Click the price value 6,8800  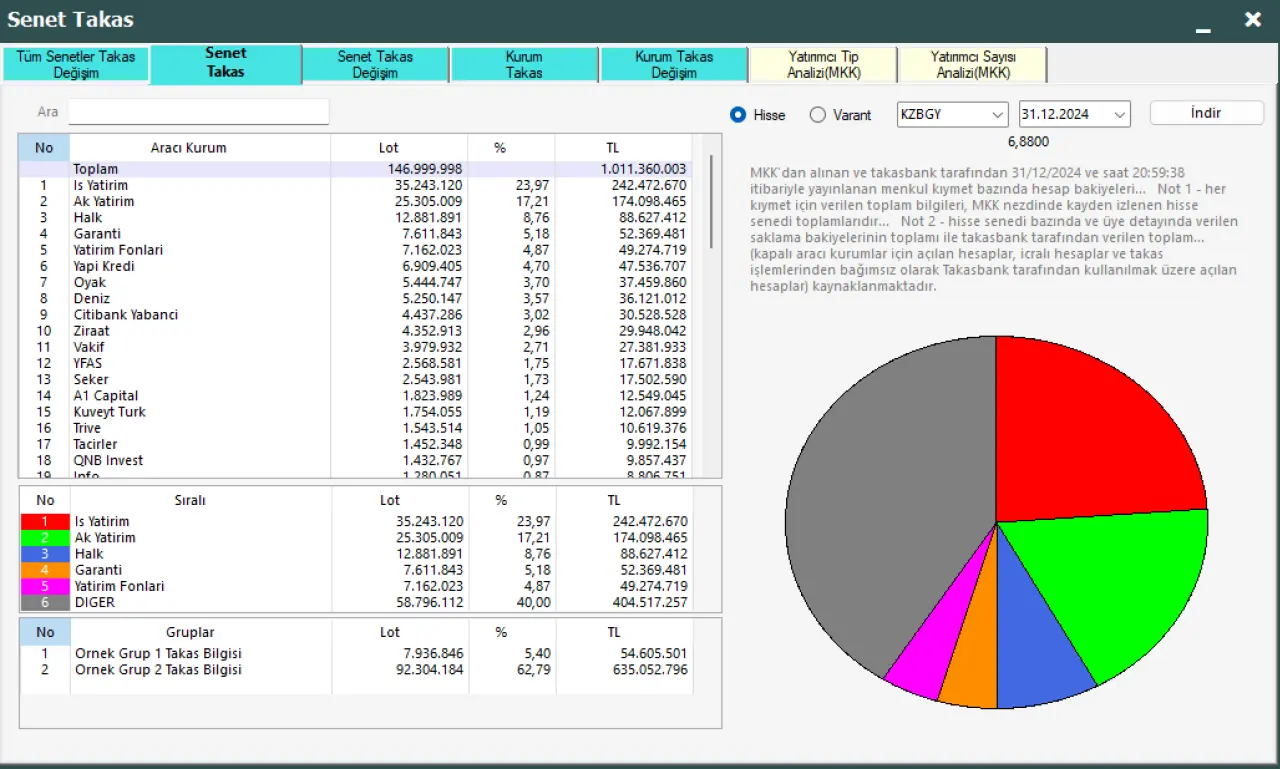1028,142
